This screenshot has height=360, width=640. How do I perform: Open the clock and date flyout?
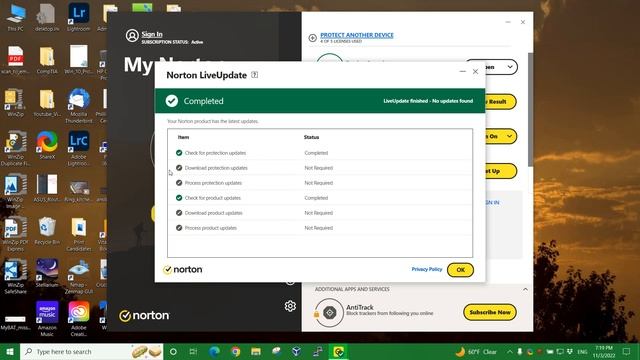604,351
